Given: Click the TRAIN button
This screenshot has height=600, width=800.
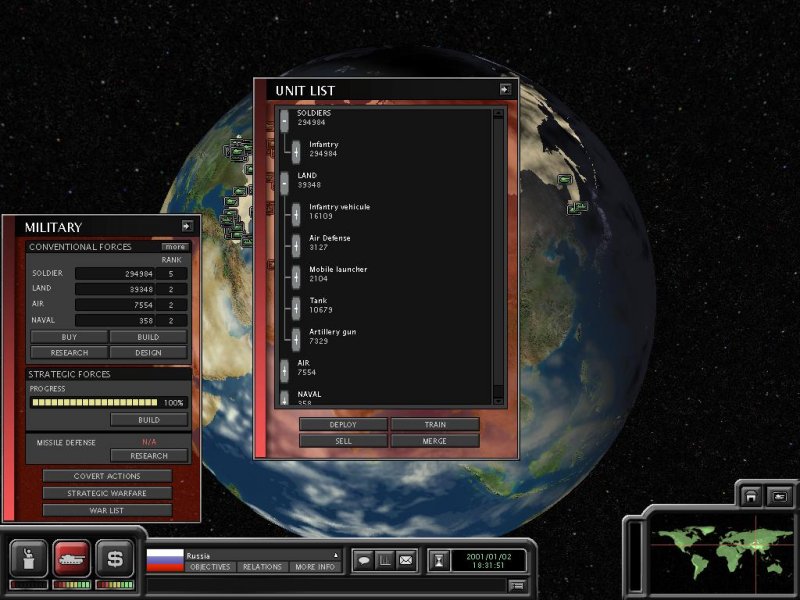Looking at the screenshot, I should point(435,424).
